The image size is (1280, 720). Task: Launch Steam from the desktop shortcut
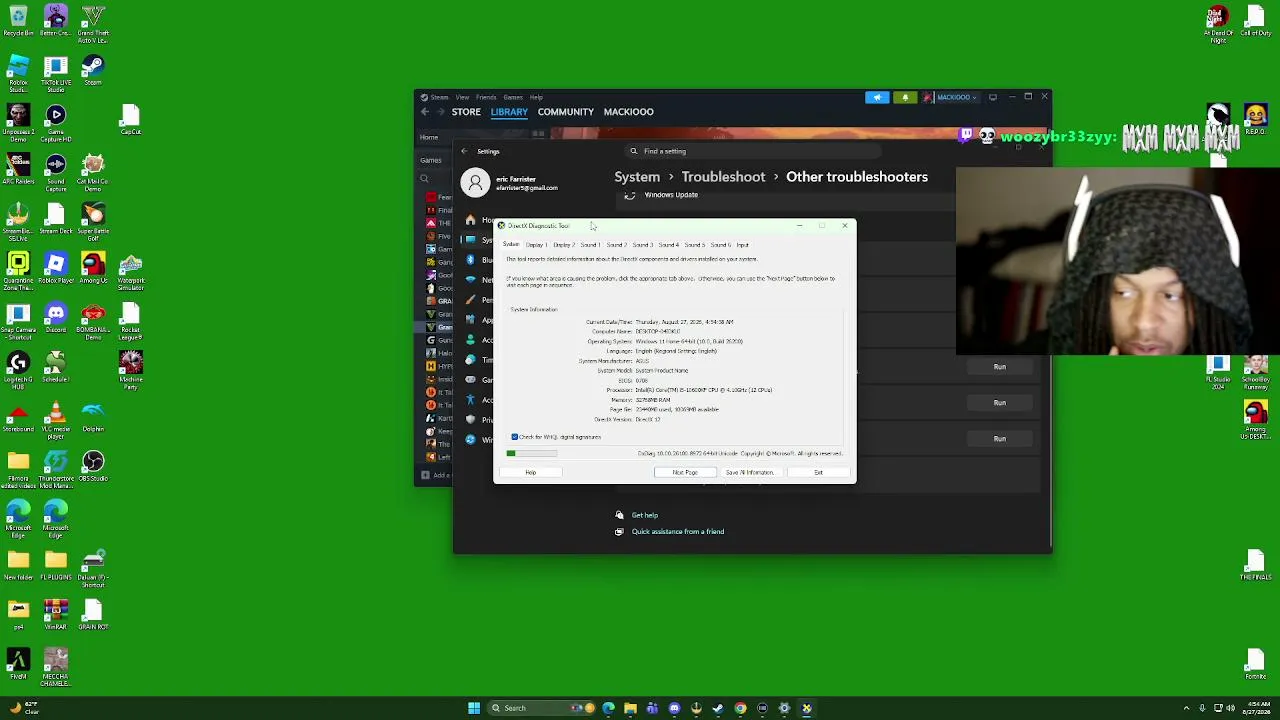pos(93,72)
